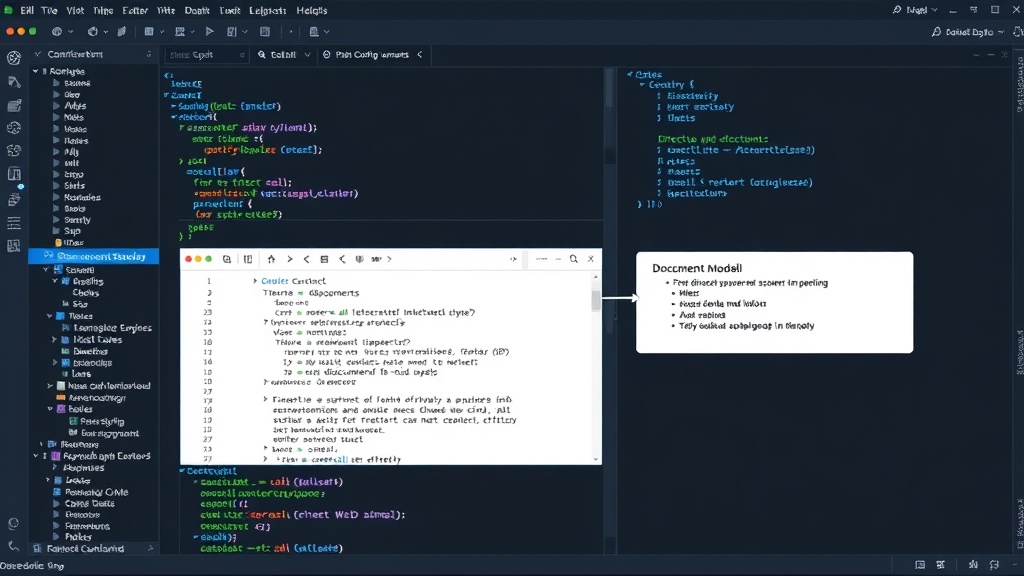Click the search field above the editor
Viewport: 1024px width, 576px height.
(x=206, y=55)
